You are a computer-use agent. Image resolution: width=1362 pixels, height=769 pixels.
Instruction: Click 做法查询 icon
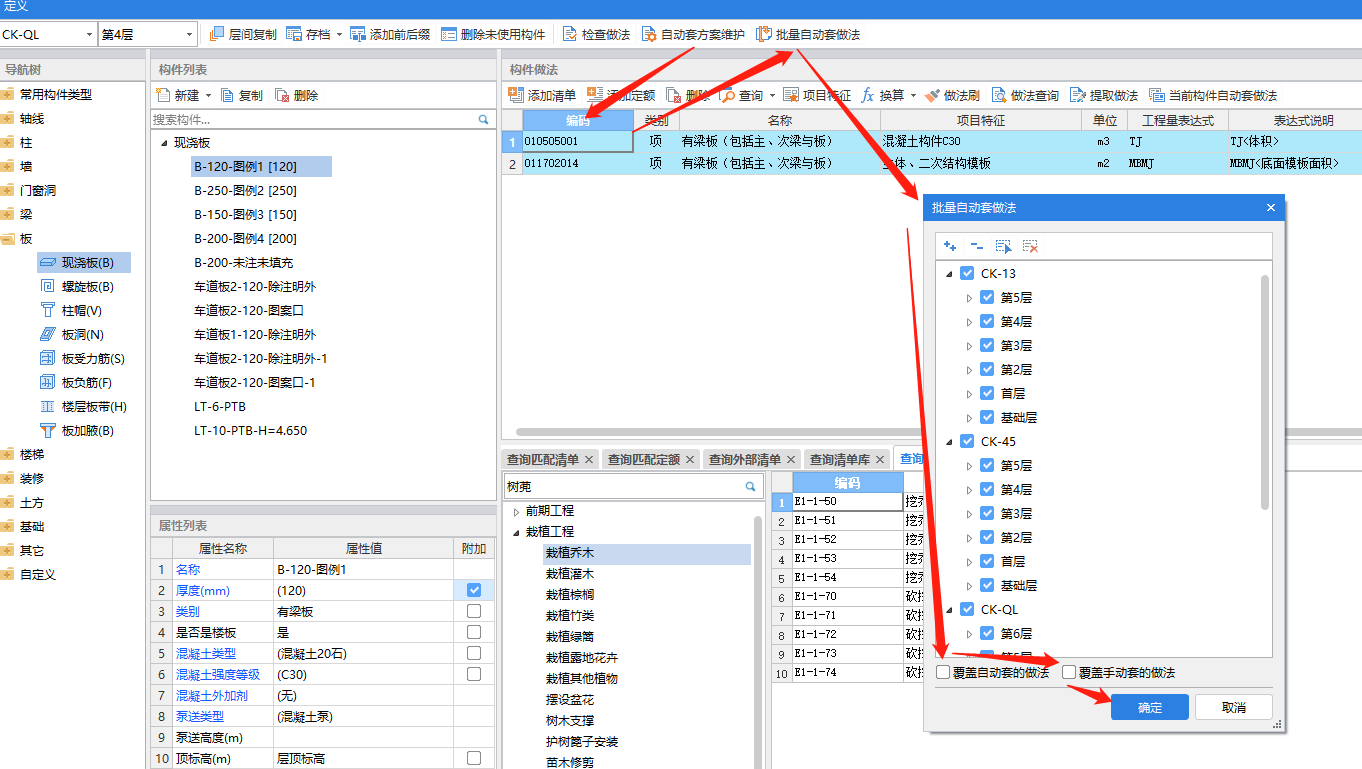[x=999, y=95]
